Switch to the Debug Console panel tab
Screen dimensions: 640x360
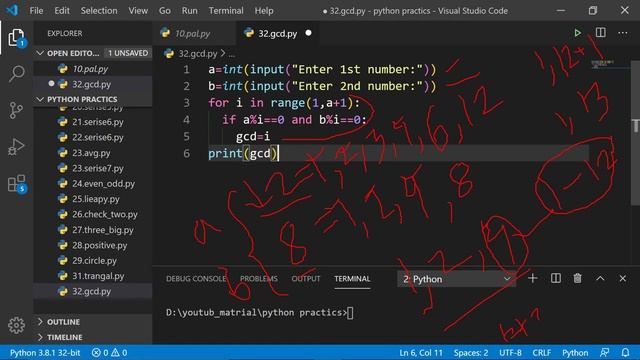click(196, 279)
